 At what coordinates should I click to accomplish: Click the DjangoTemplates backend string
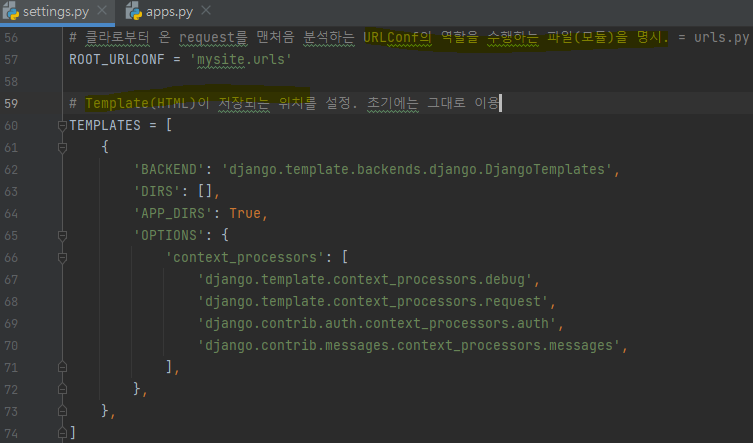(417, 170)
